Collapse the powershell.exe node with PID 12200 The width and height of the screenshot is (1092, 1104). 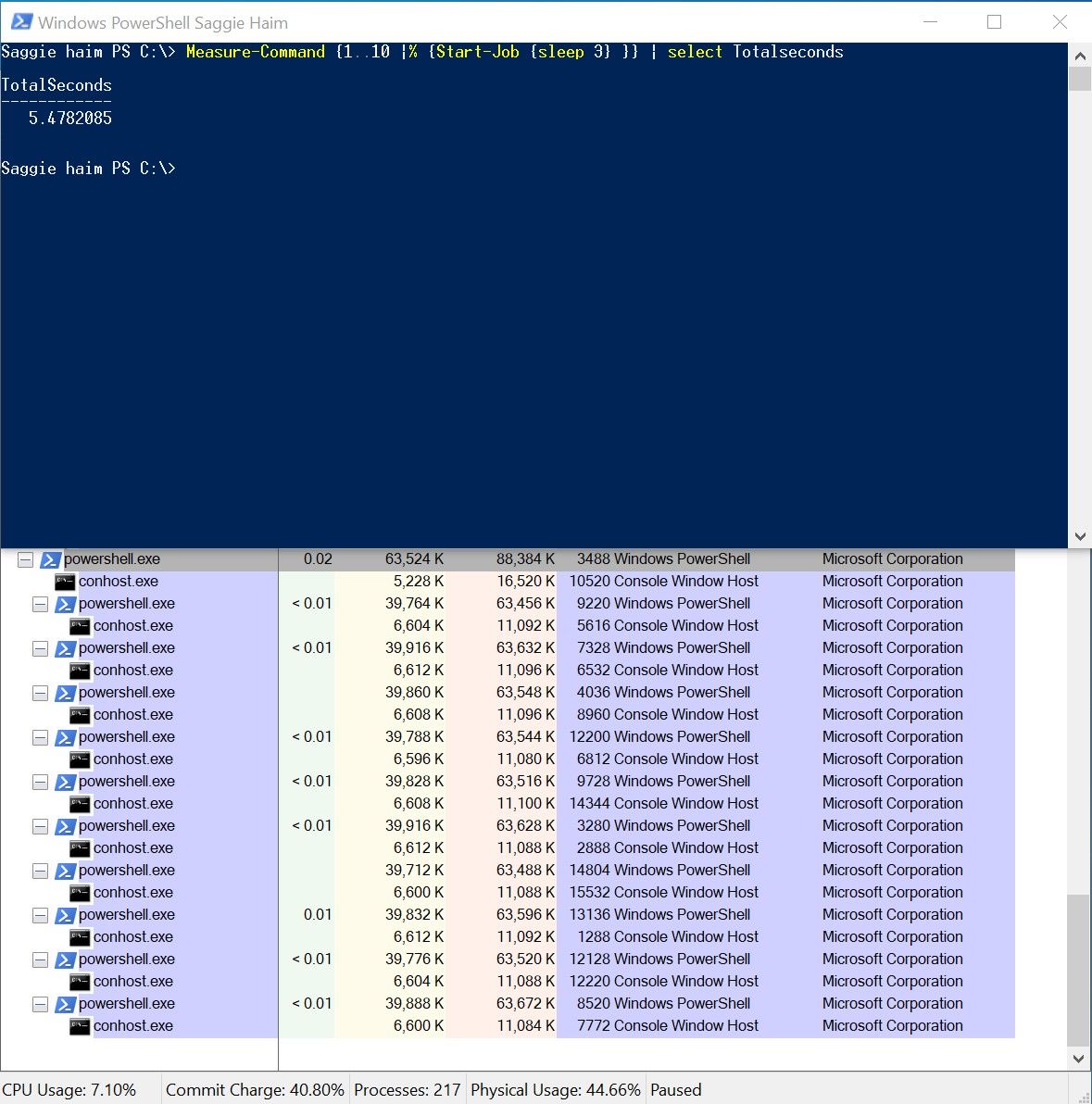(40, 737)
